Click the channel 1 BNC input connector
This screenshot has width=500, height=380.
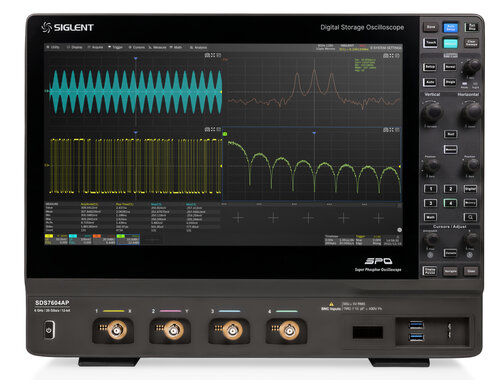[x=116, y=330]
